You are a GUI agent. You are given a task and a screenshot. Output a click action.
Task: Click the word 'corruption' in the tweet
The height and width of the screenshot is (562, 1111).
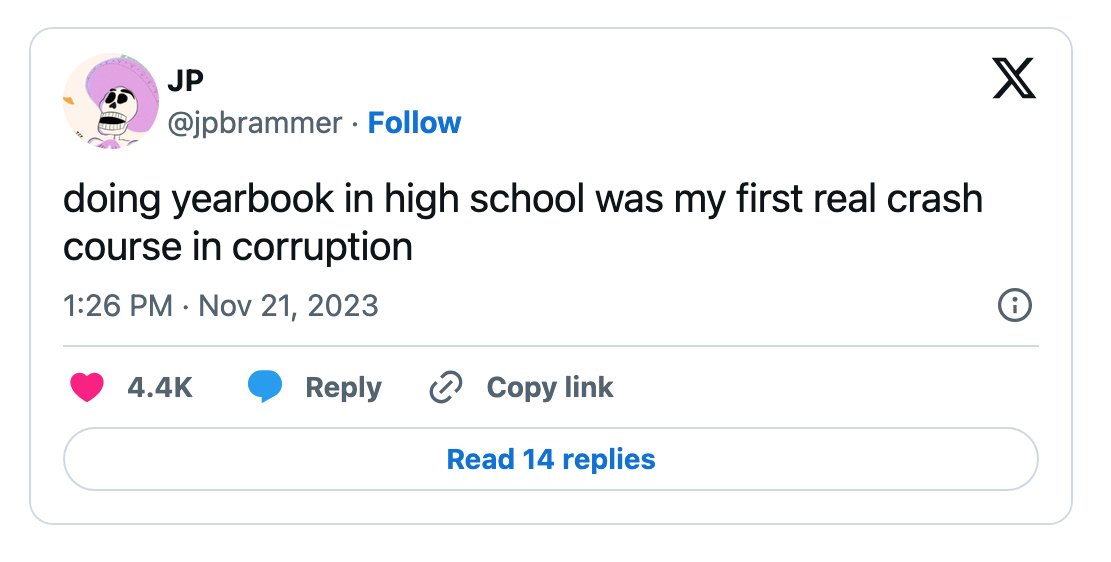coord(322,247)
